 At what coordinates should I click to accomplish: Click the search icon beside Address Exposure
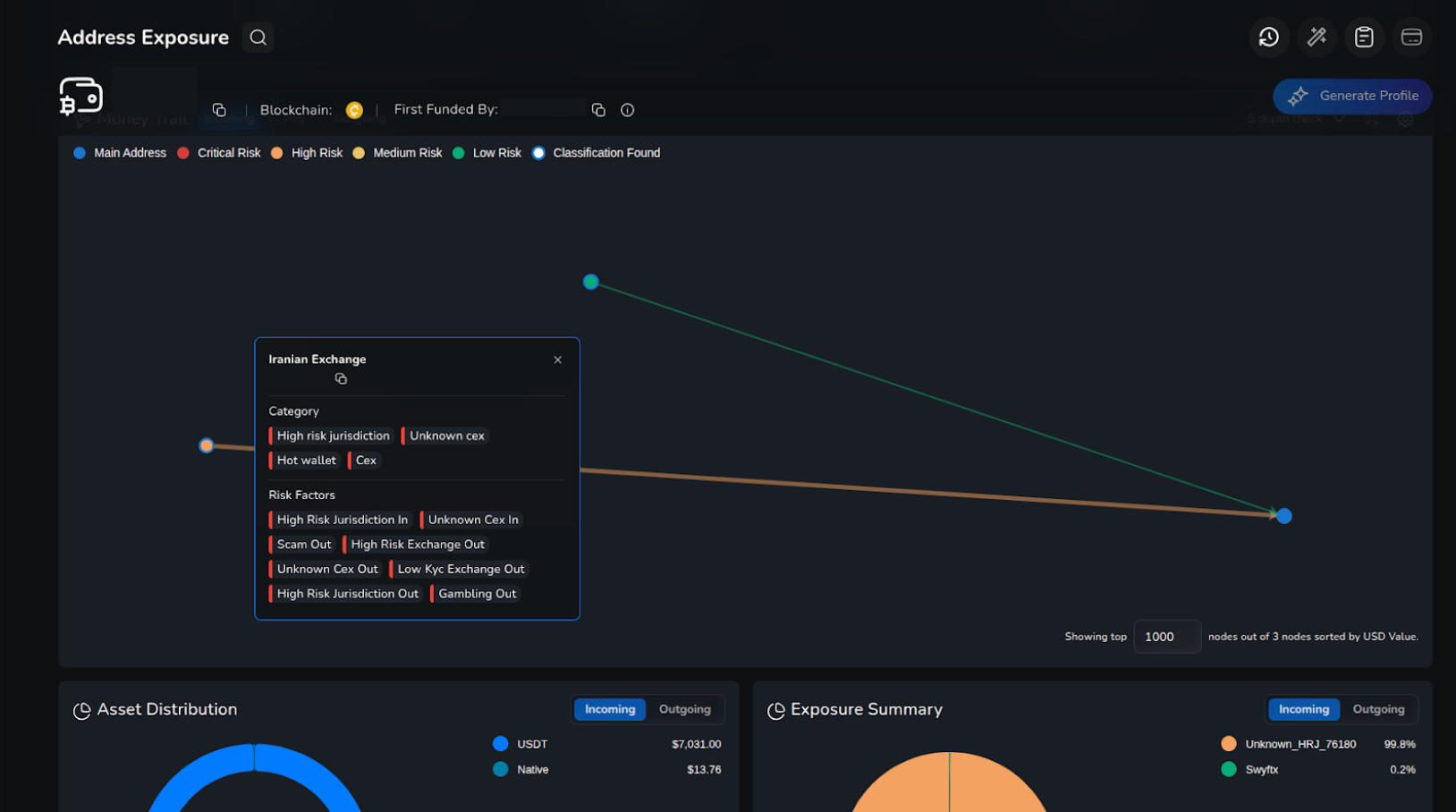258,38
